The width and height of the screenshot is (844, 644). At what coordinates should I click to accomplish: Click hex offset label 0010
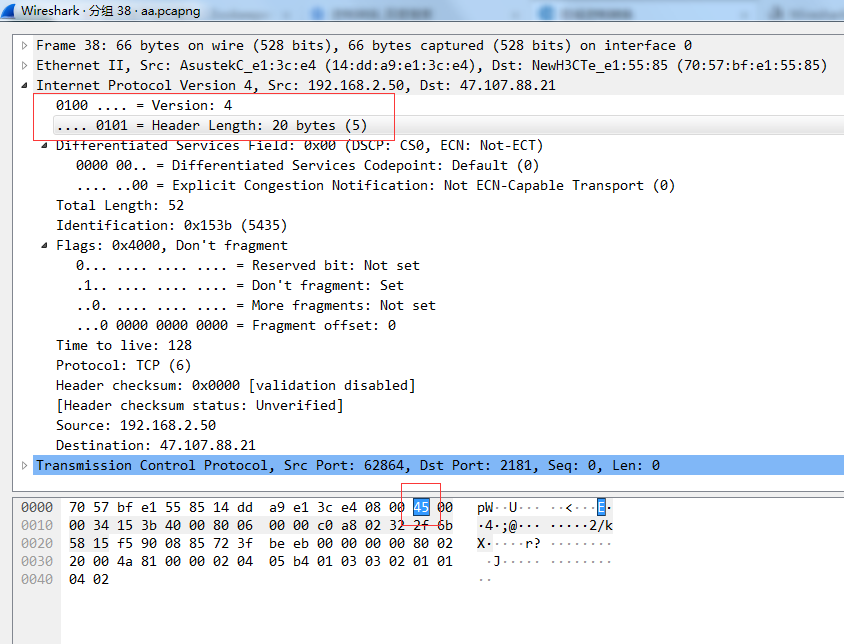(x=37, y=526)
